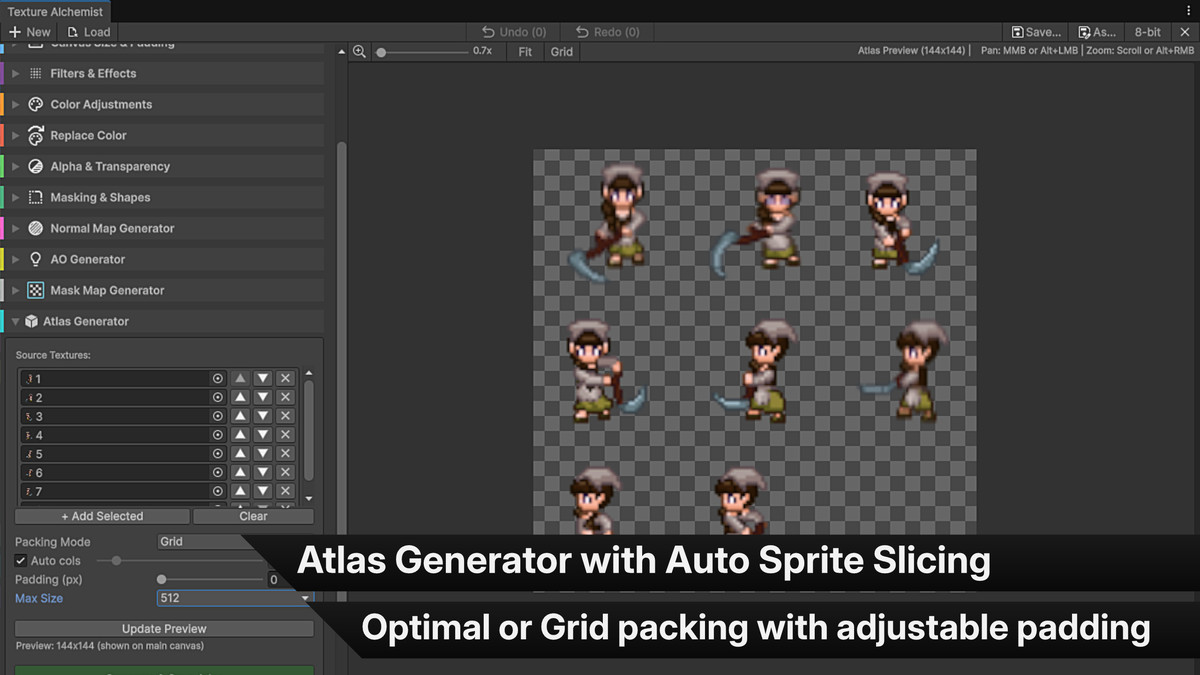Click the Masking & Shapes dashed-square icon

pos(35,197)
